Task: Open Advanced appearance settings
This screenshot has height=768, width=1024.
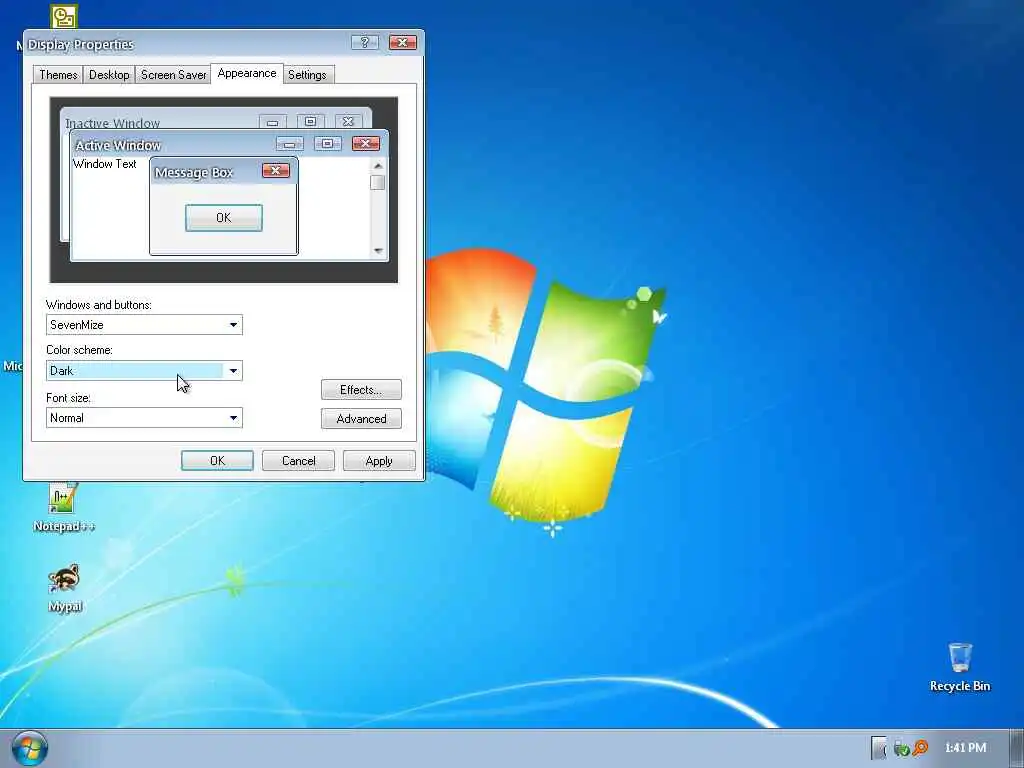Action: pos(361,419)
